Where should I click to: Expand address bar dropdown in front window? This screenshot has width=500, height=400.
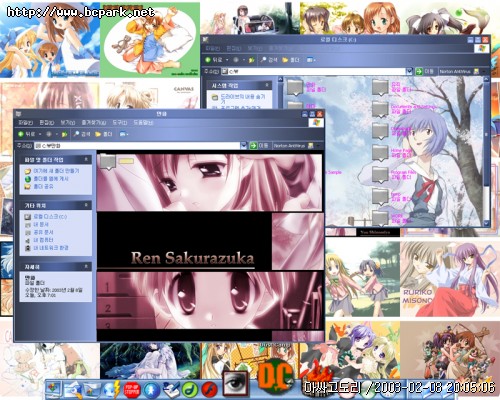tap(244, 146)
